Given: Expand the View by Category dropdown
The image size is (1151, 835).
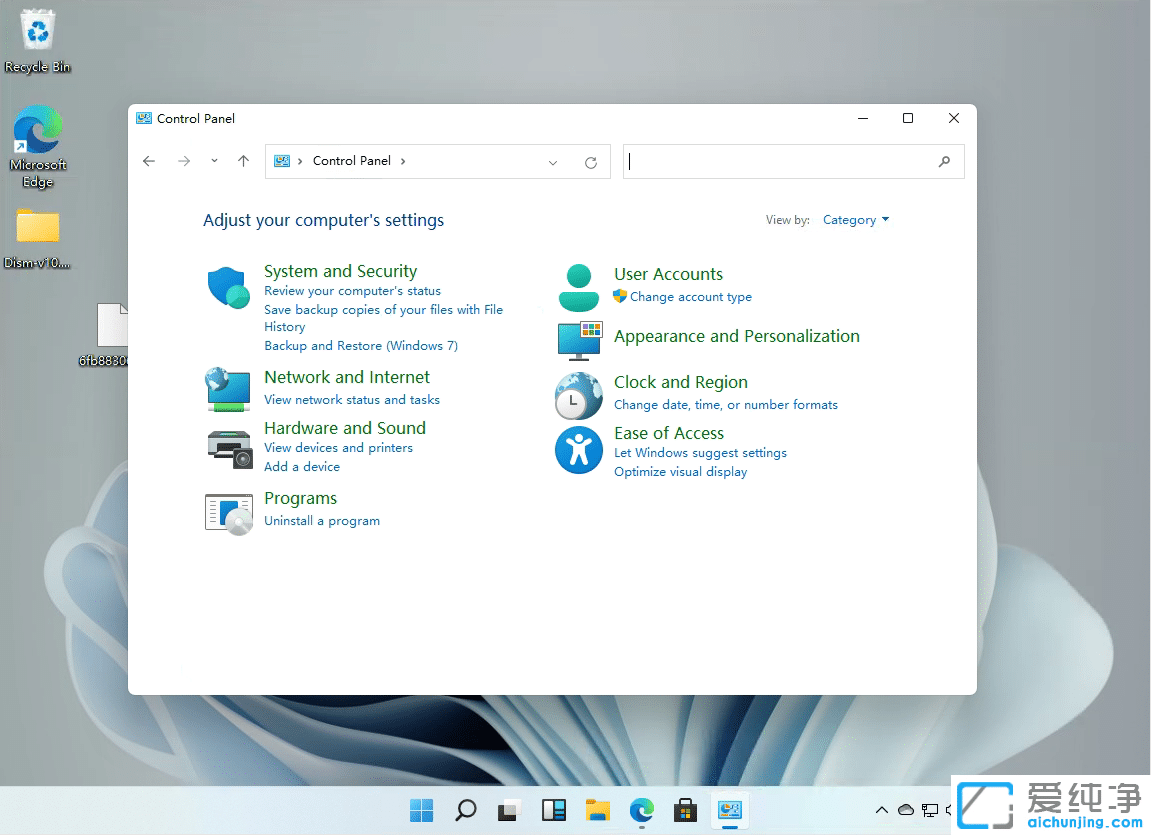Looking at the screenshot, I should [856, 219].
